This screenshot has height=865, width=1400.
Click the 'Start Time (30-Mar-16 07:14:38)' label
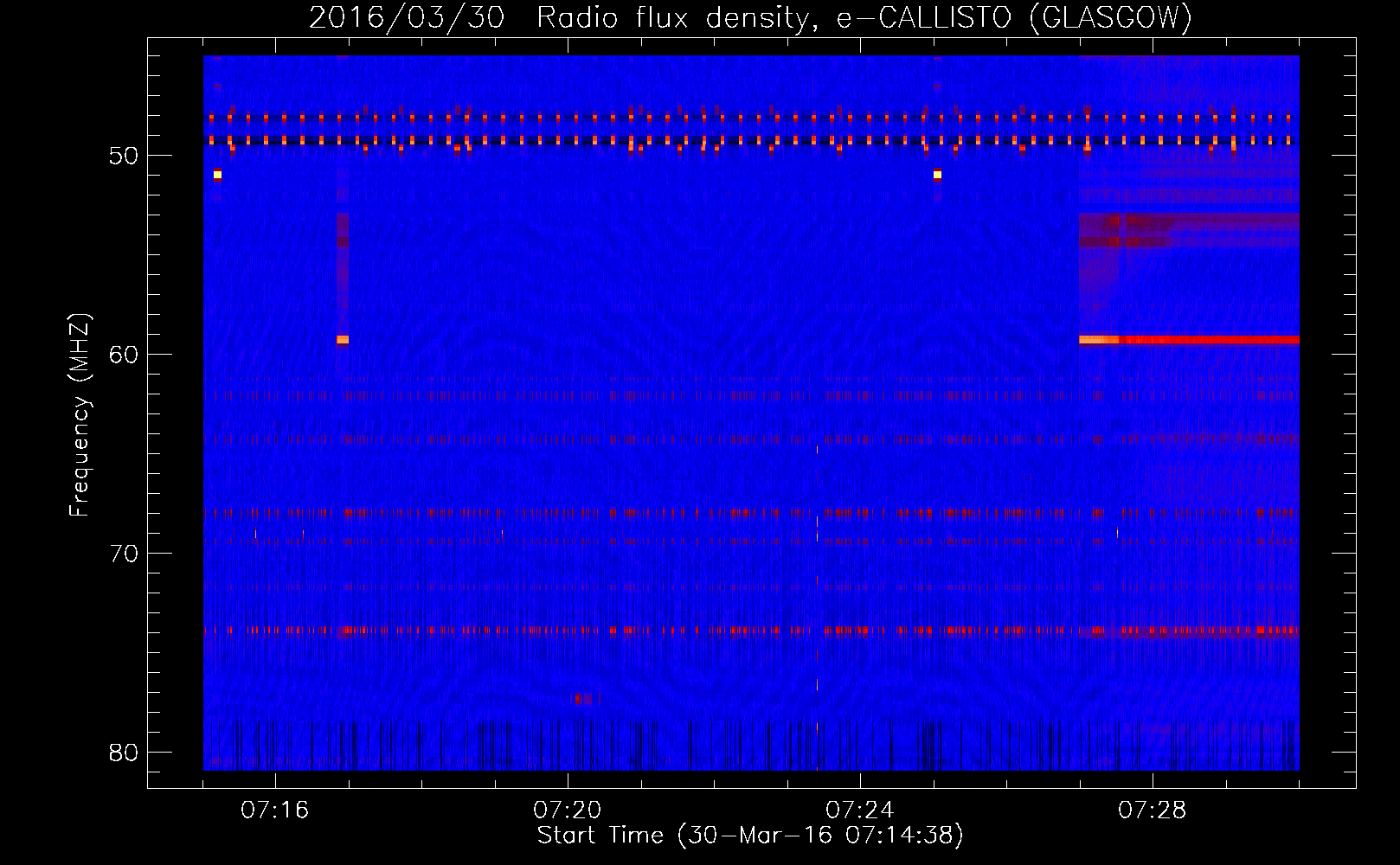[750, 836]
